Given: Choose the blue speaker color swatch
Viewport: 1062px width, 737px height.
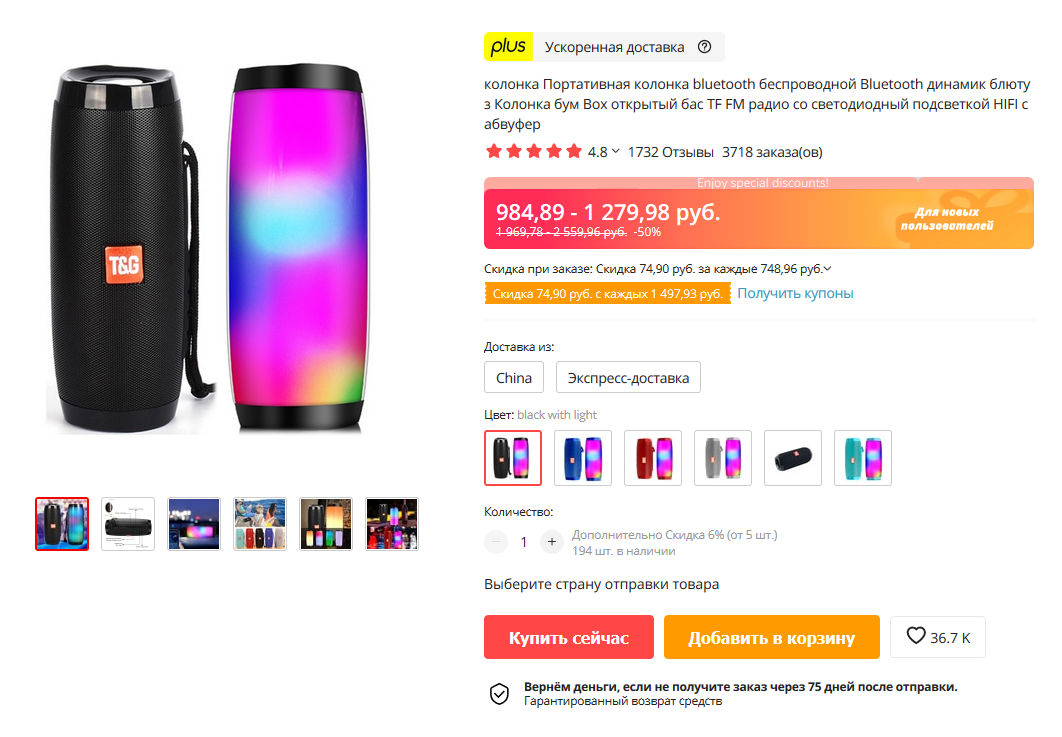Looking at the screenshot, I should coord(583,458).
